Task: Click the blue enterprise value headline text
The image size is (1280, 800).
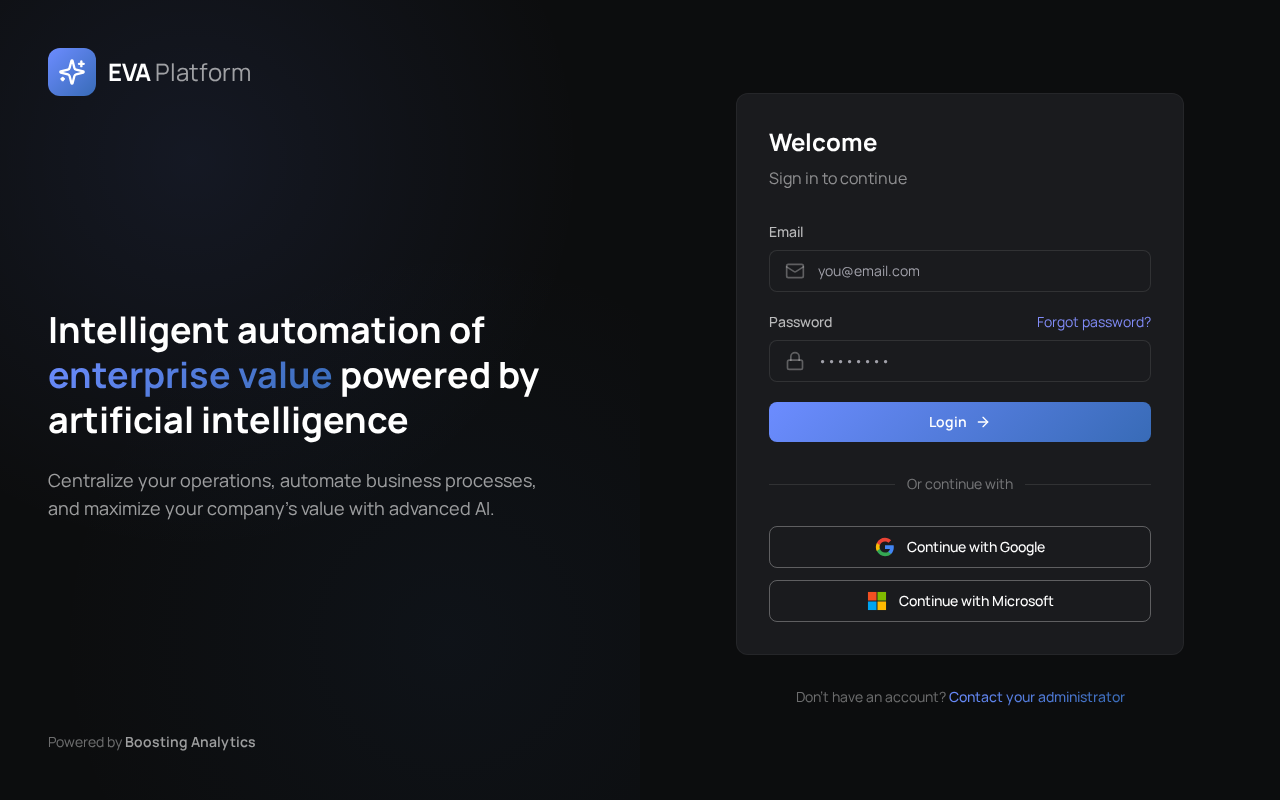Action: coord(190,376)
